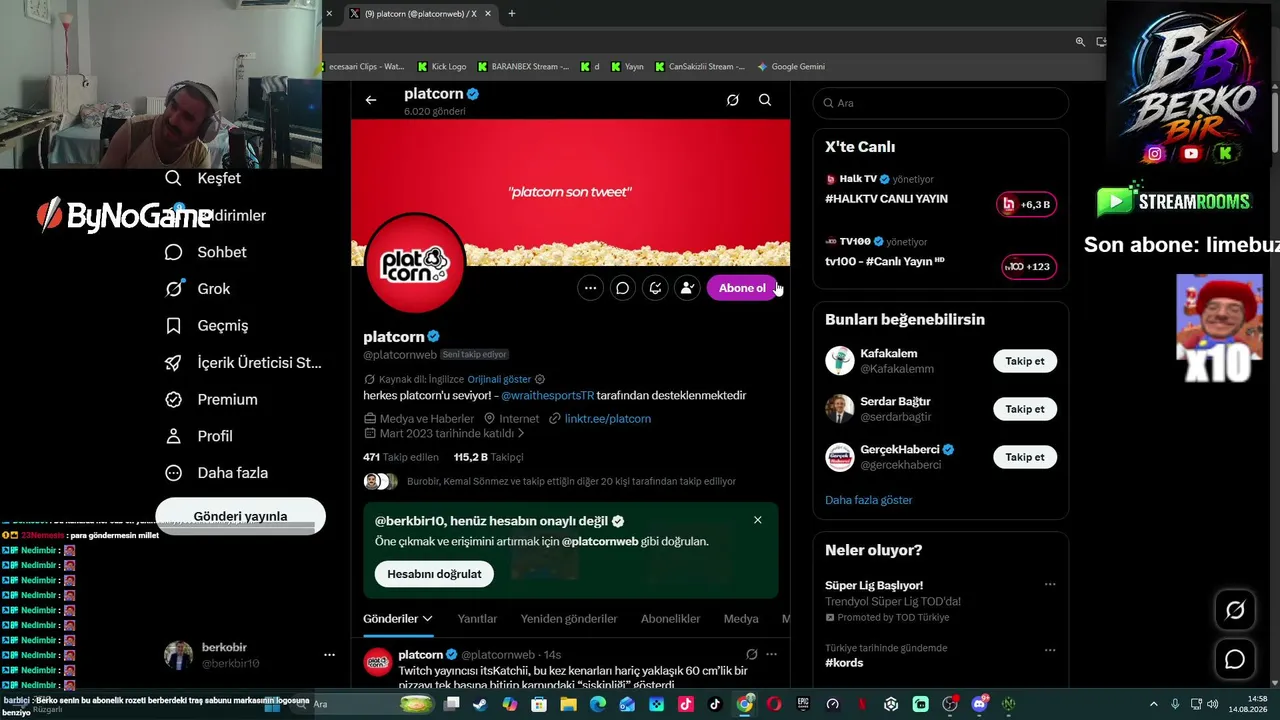
Task: Open mutual followers line mentioning Burobir
Action: coord(571,481)
